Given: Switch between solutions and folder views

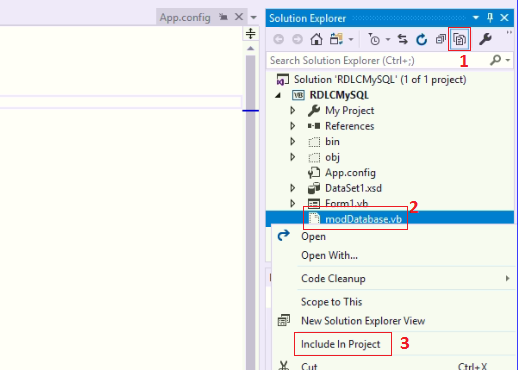Looking at the screenshot, I should (x=336, y=39).
